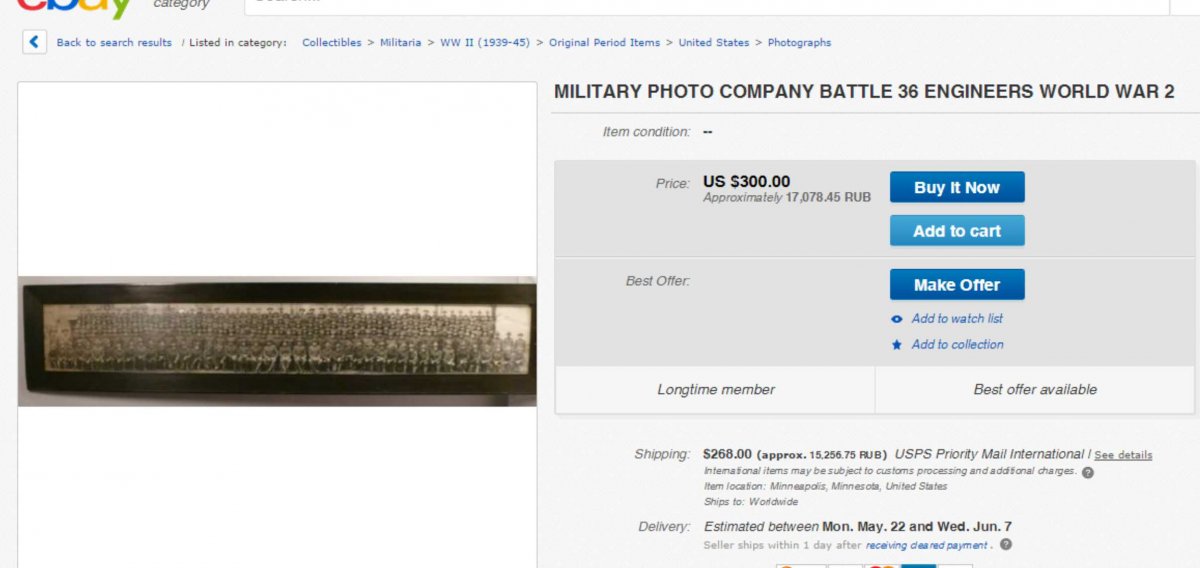Open the Collectibles breadcrumb category
The image size is (1200, 568).
click(332, 43)
